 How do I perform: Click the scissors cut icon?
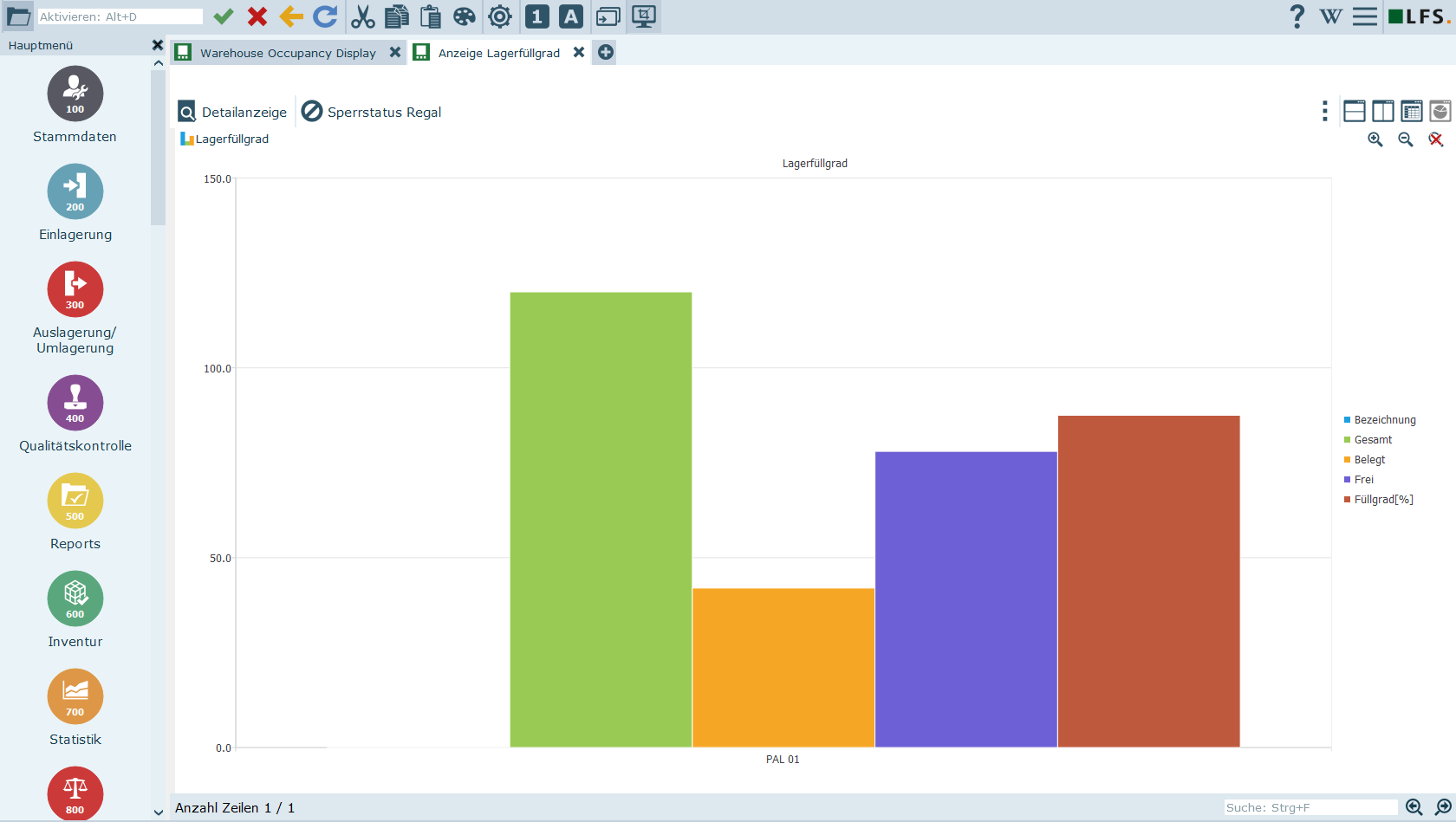(363, 16)
